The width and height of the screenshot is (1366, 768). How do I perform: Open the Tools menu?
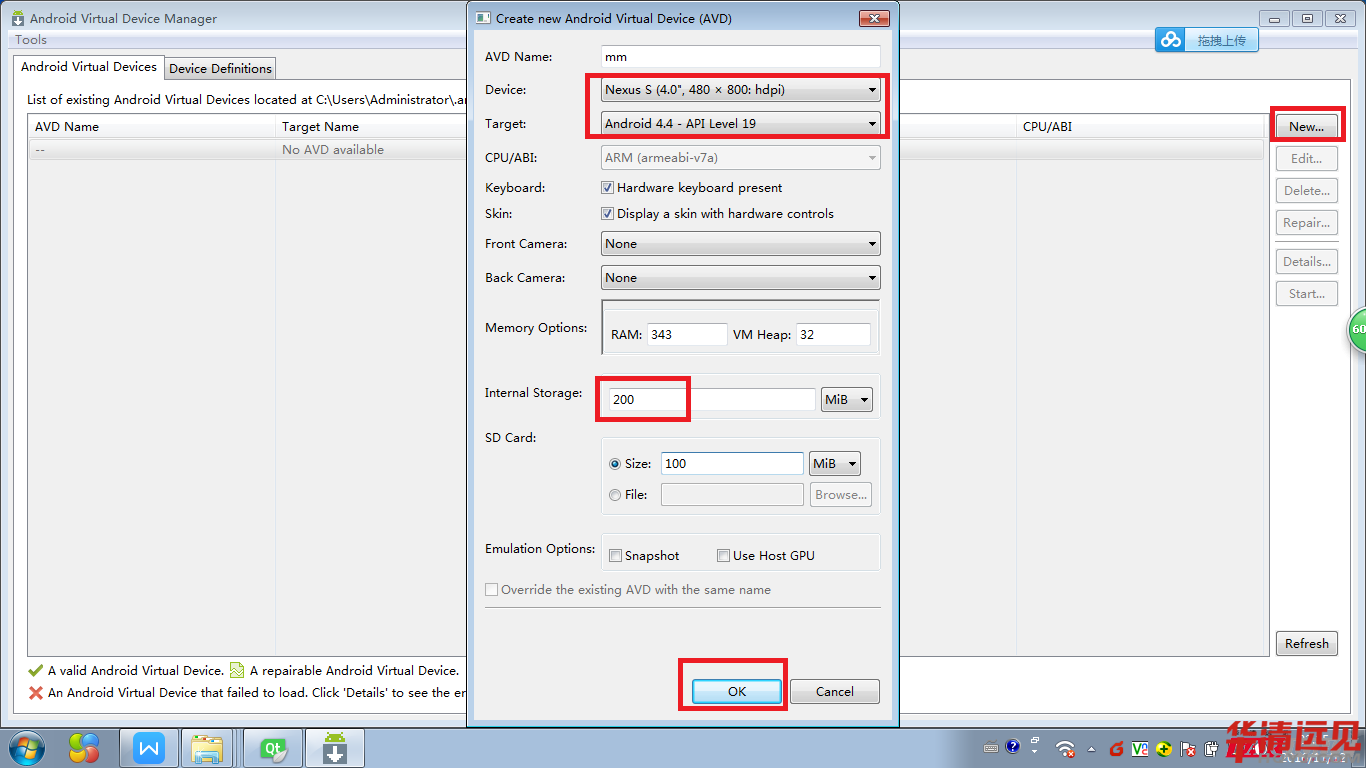31,40
